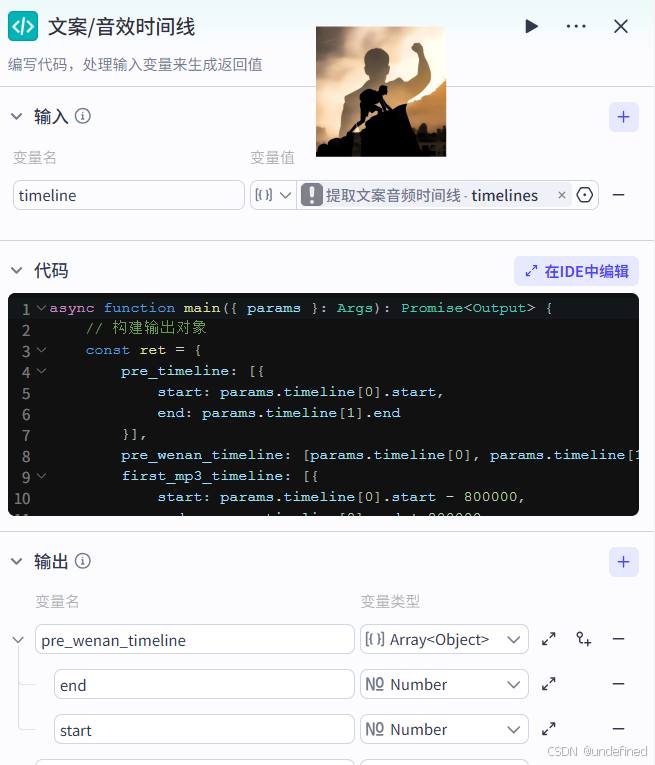Click the mountain climber silhouette image
Viewport: 655px width, 765px height.
coord(381,91)
